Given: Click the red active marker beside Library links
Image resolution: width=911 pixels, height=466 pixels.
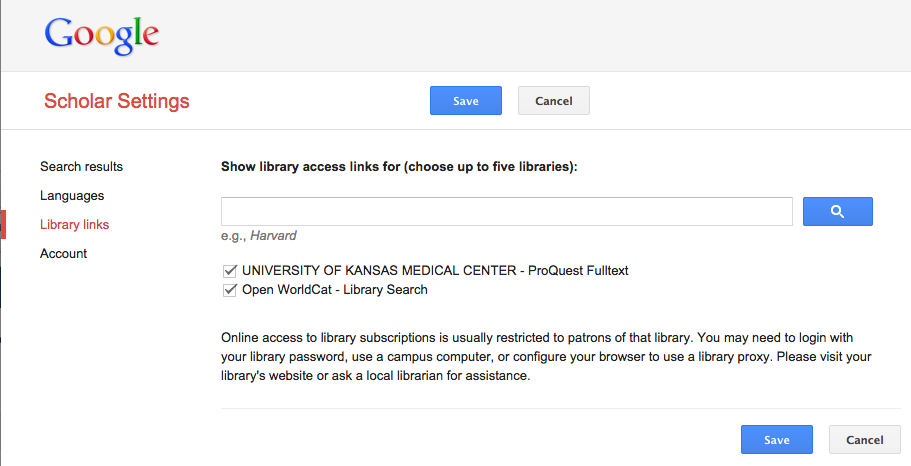Looking at the screenshot, I should tap(3, 225).
